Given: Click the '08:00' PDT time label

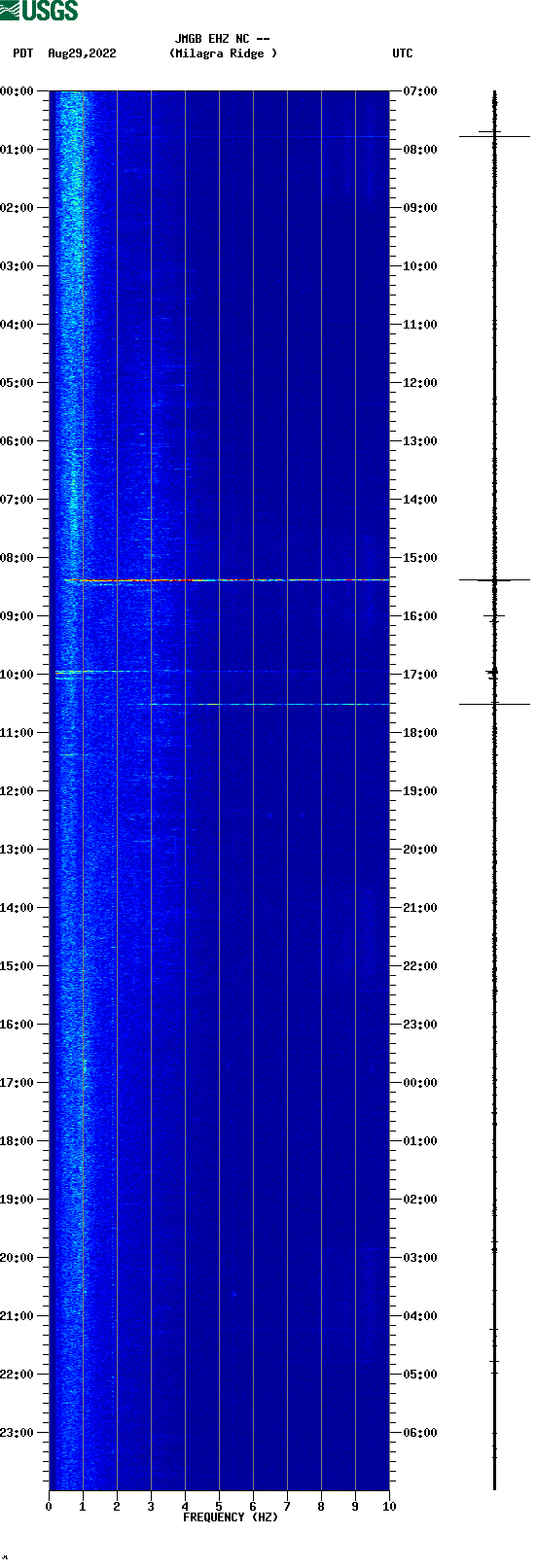Looking at the screenshot, I should point(18,558).
